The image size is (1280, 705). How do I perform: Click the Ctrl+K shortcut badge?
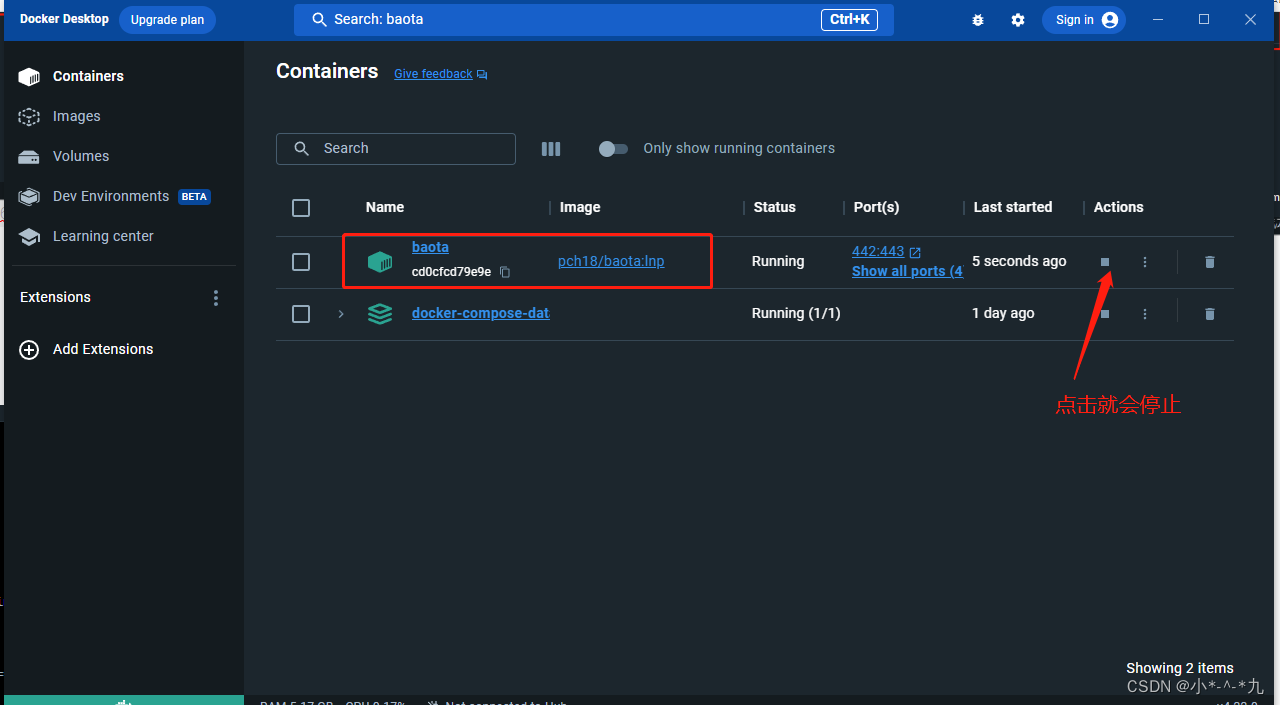(x=850, y=20)
